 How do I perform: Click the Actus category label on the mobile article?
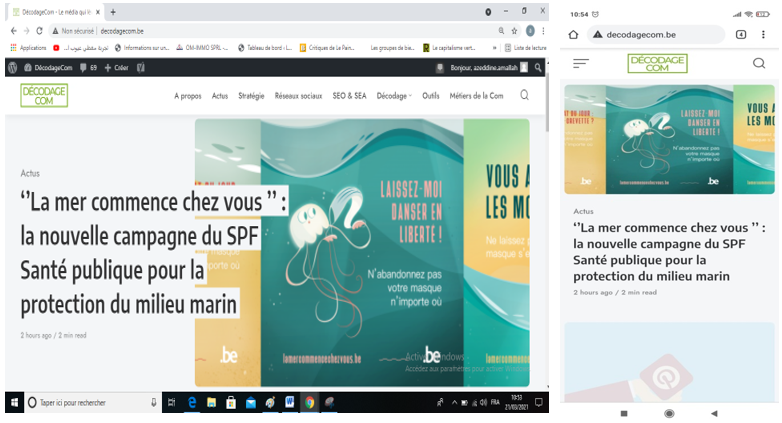pyautogui.click(x=583, y=212)
